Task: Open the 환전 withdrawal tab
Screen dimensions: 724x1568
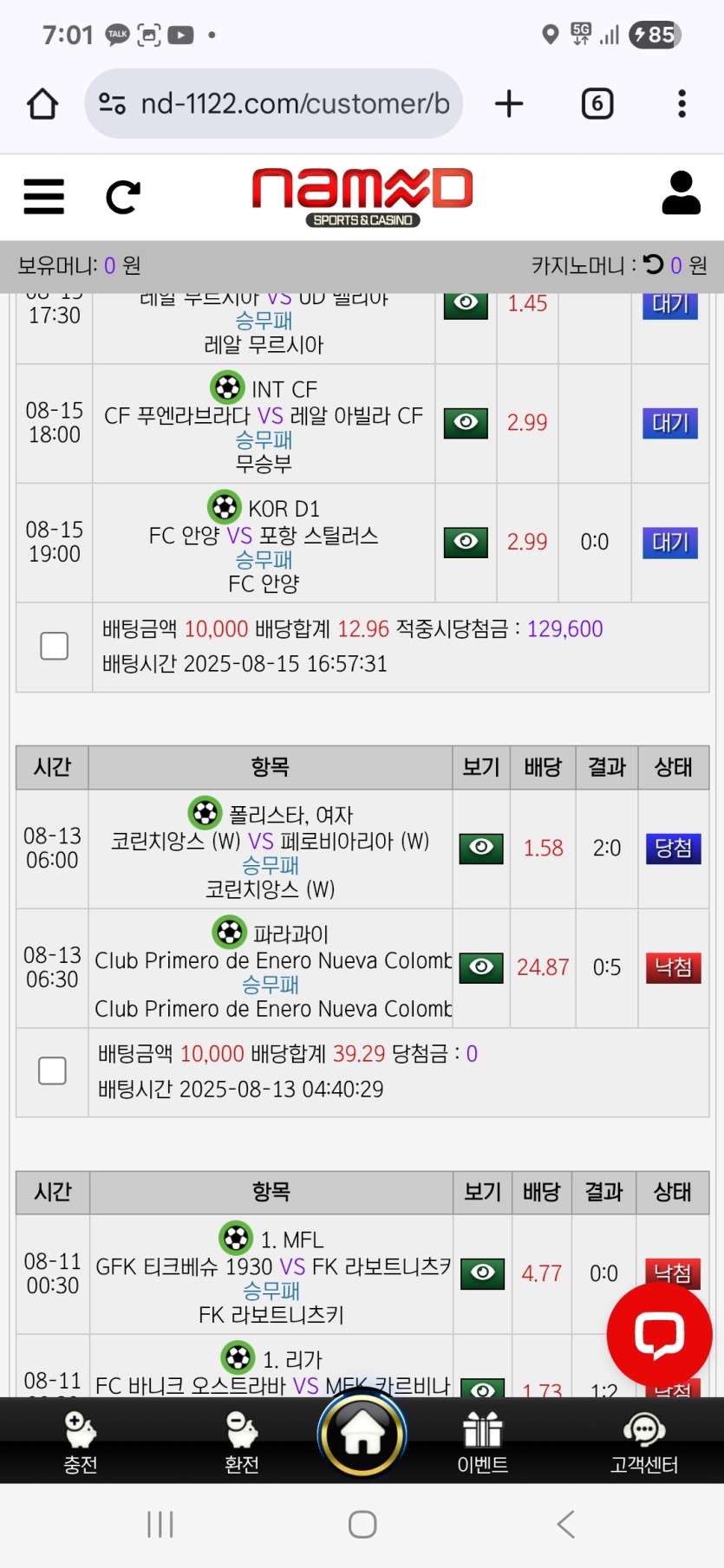Action: click(x=242, y=1441)
